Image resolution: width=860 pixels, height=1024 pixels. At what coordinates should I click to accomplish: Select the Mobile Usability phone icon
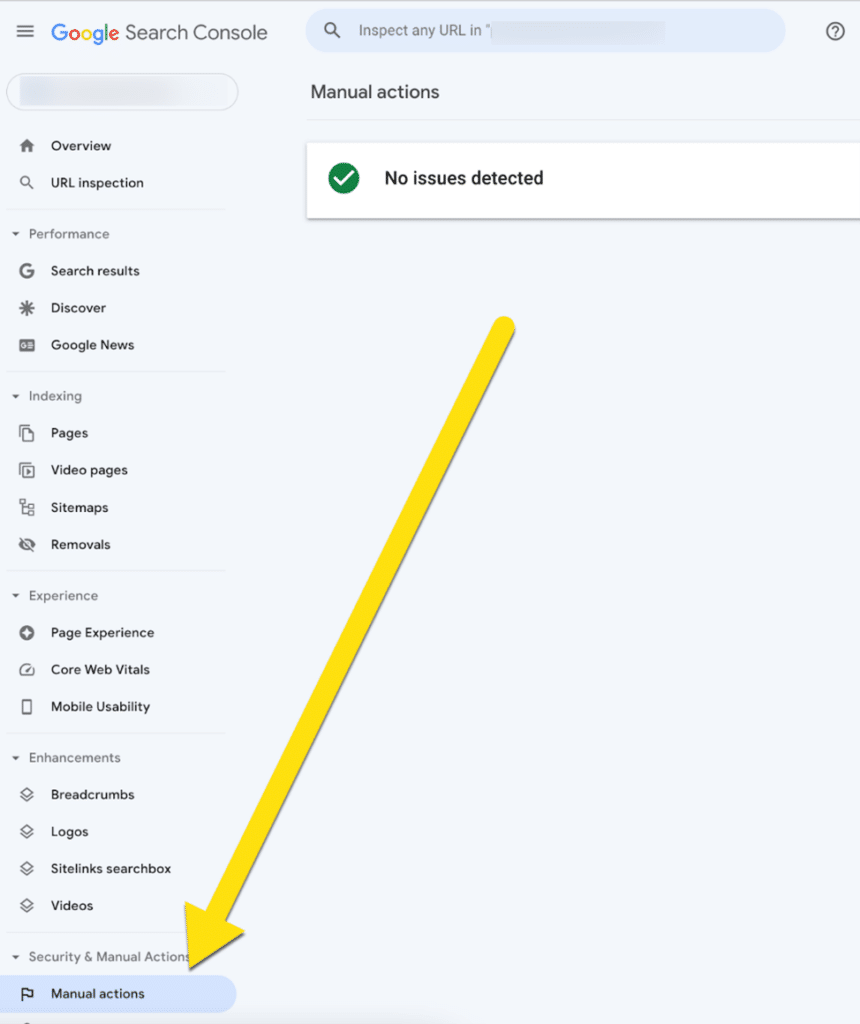[28, 706]
